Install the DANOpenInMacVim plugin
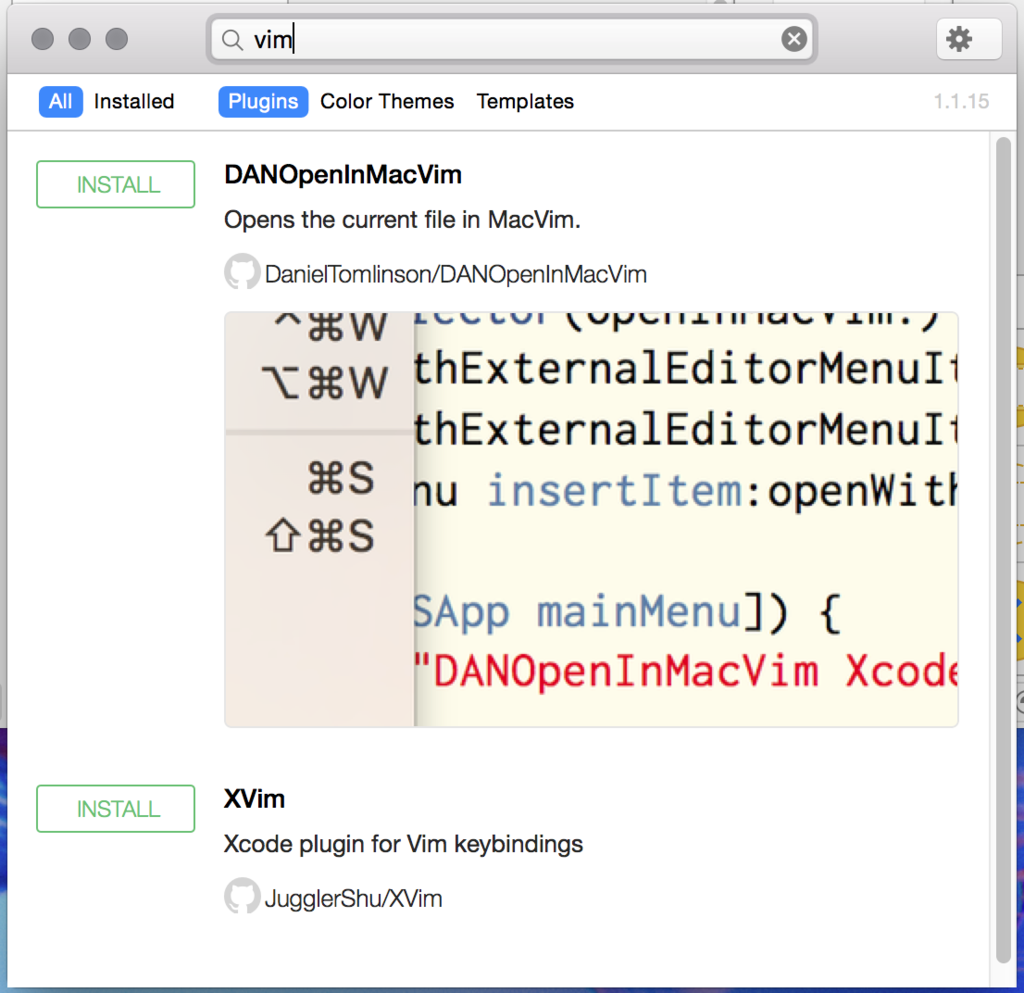Image resolution: width=1024 pixels, height=993 pixels. pos(116,184)
